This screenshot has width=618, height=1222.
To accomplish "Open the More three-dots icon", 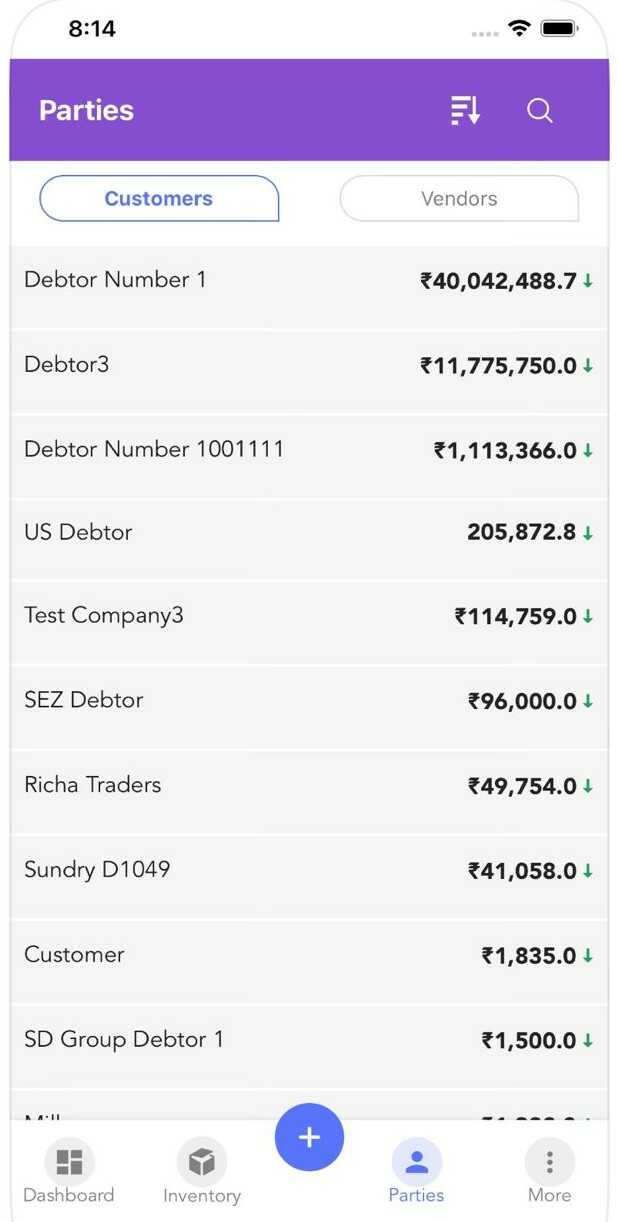I will coord(549,1162).
